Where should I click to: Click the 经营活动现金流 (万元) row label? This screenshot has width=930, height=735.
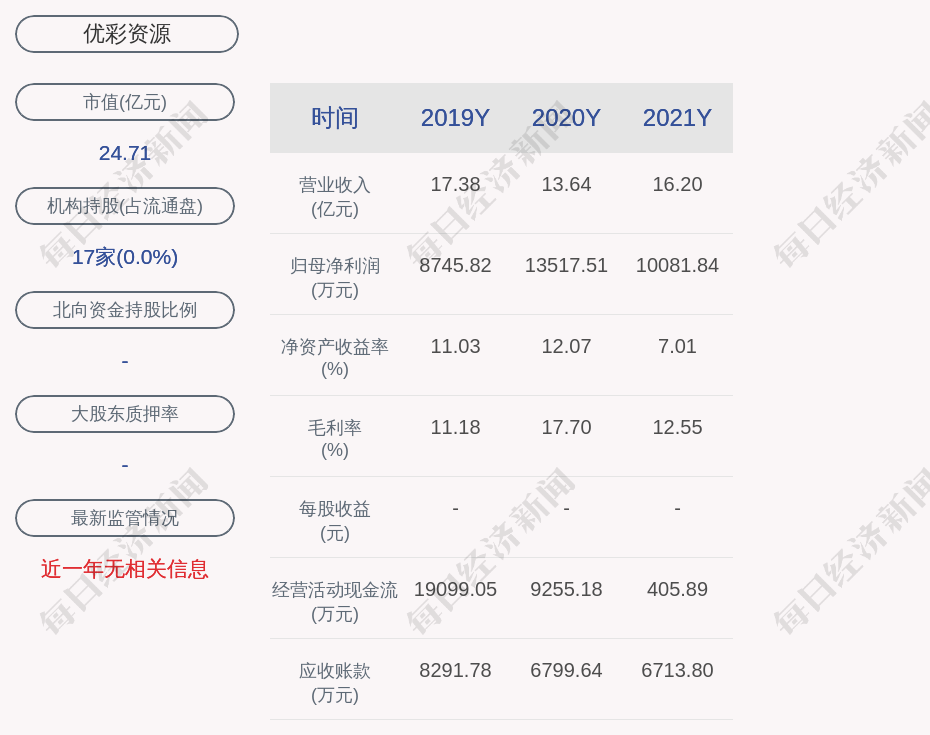[x=335, y=601]
